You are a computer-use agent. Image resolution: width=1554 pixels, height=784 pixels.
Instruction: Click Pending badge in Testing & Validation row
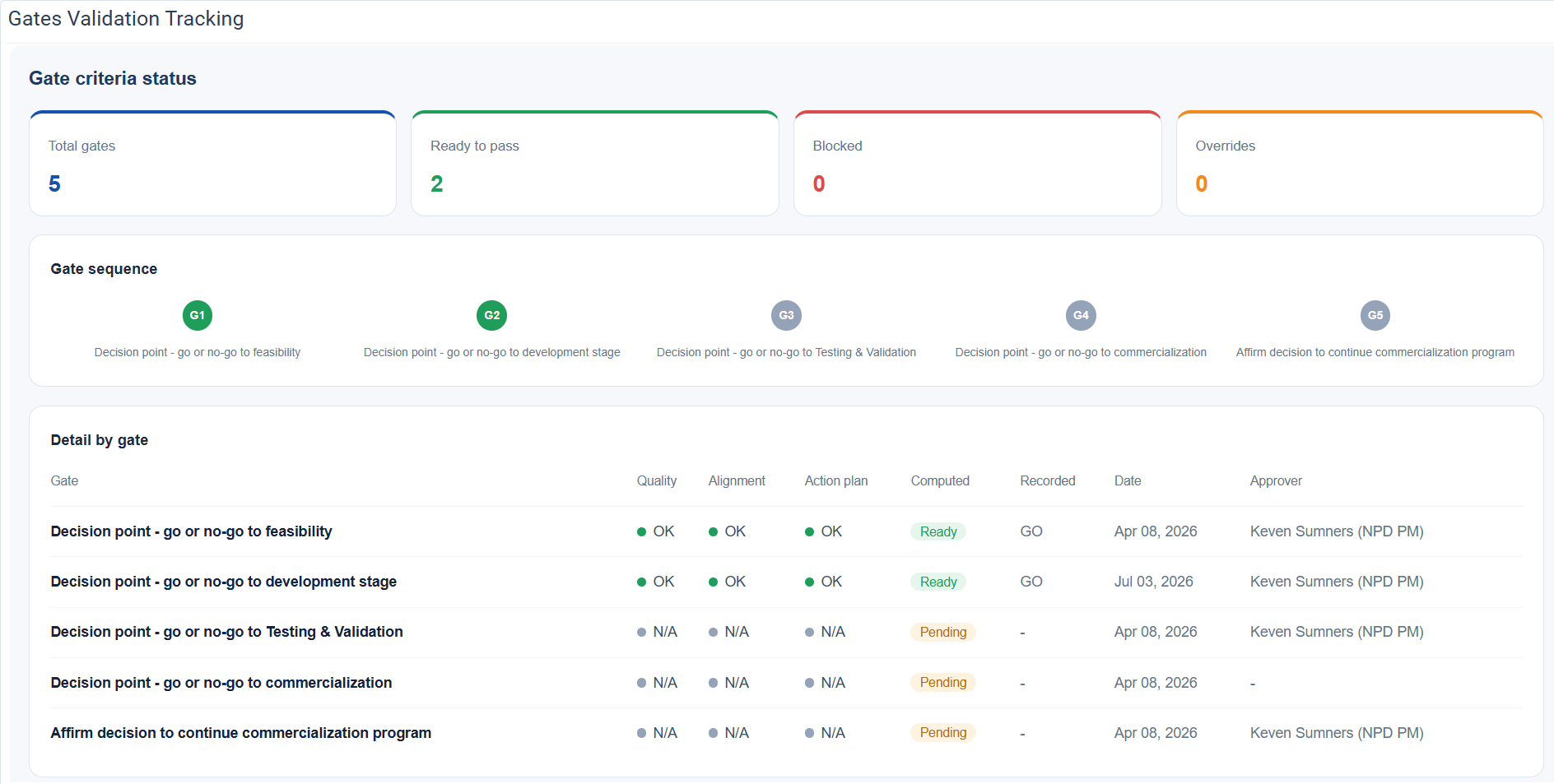click(x=943, y=632)
